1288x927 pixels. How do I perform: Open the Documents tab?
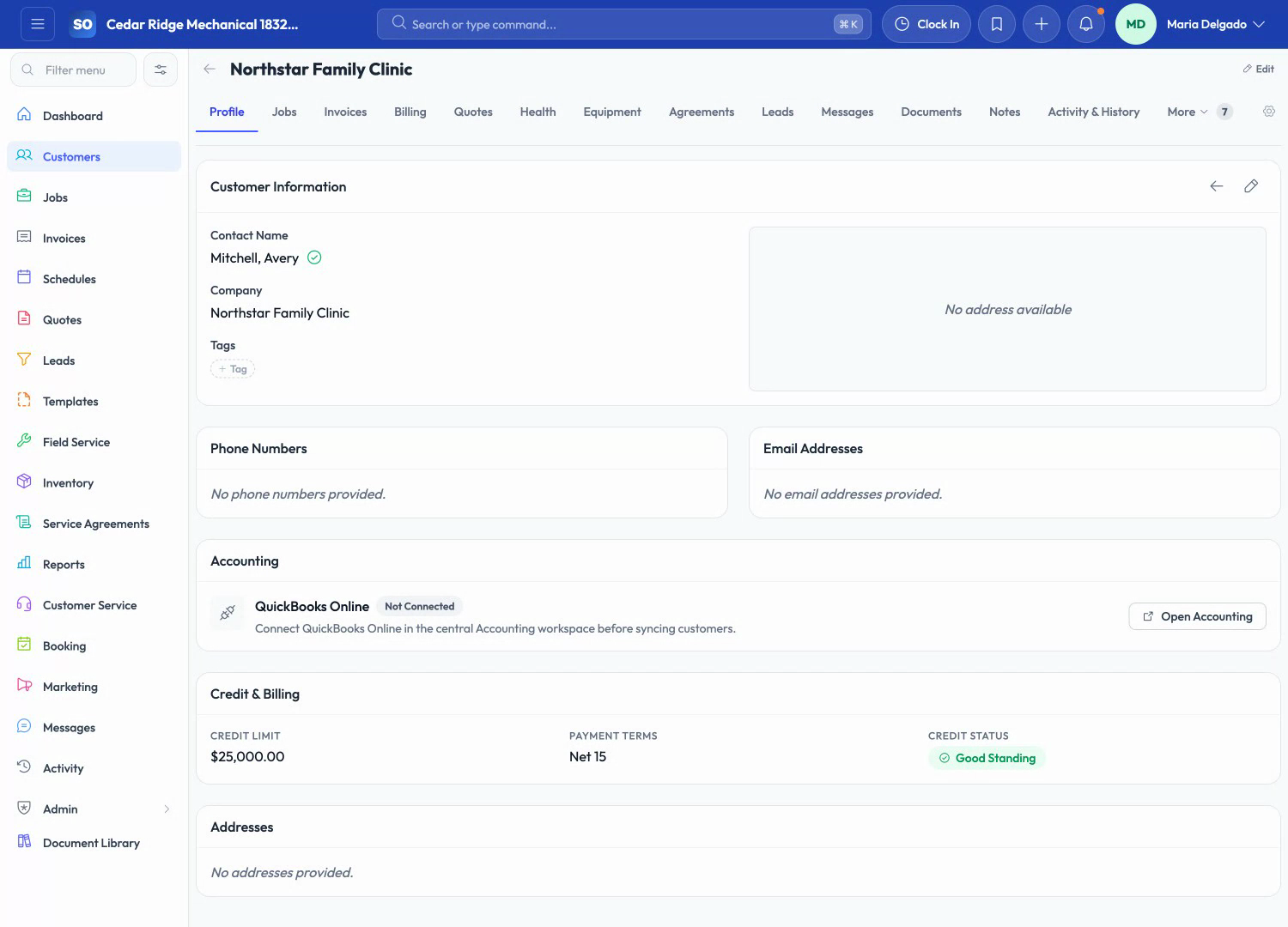(931, 112)
